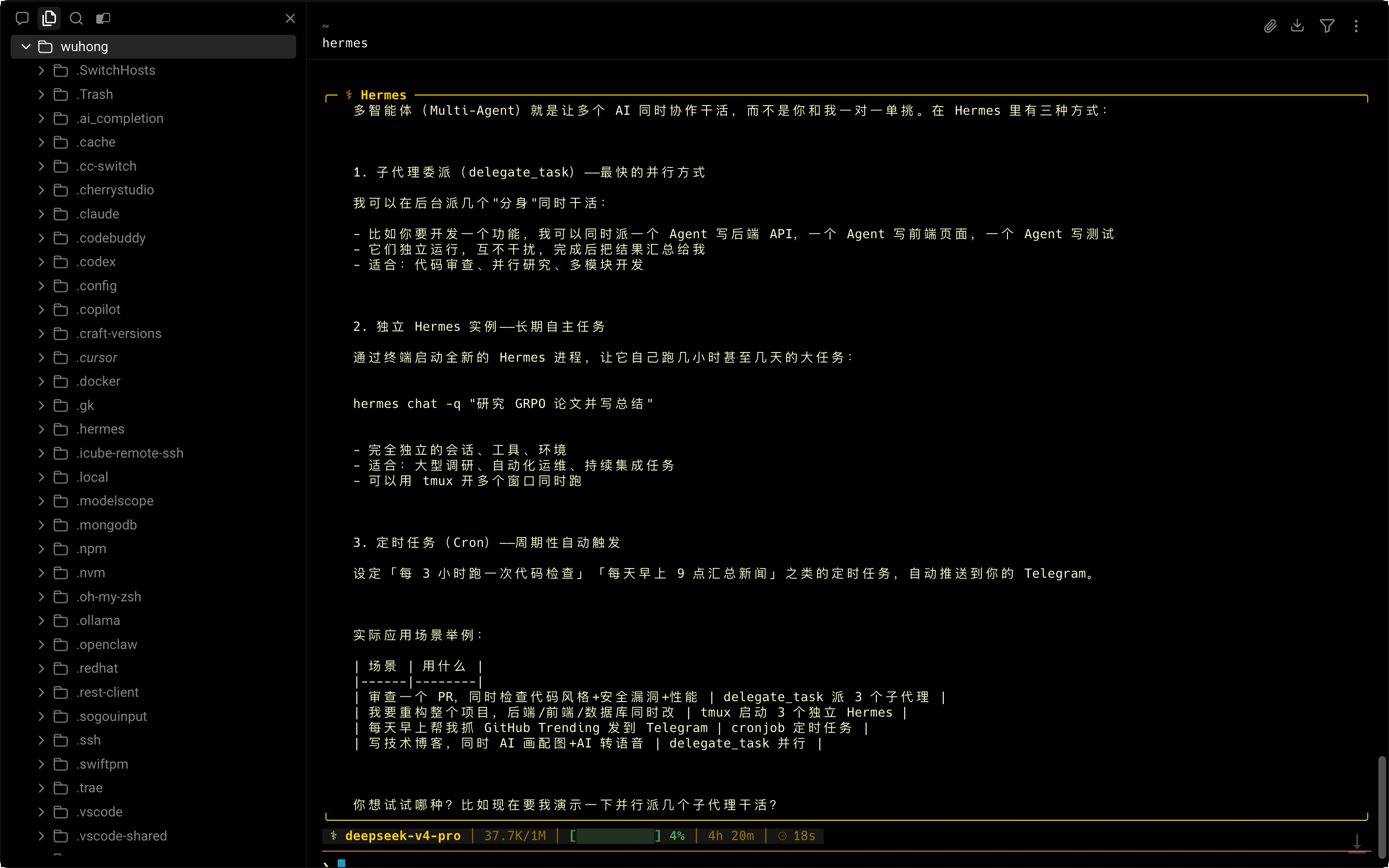The image size is (1389, 868).
Task: Select the .config folder row
Action: tap(153, 285)
